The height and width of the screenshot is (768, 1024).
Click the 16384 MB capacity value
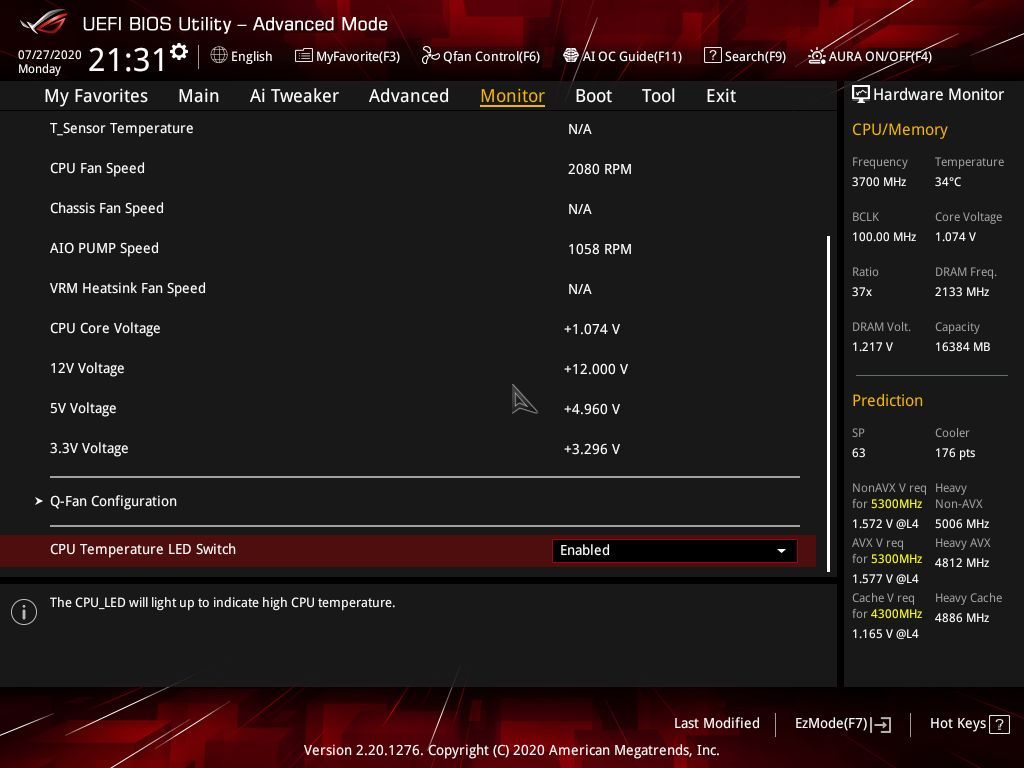[x=962, y=347]
